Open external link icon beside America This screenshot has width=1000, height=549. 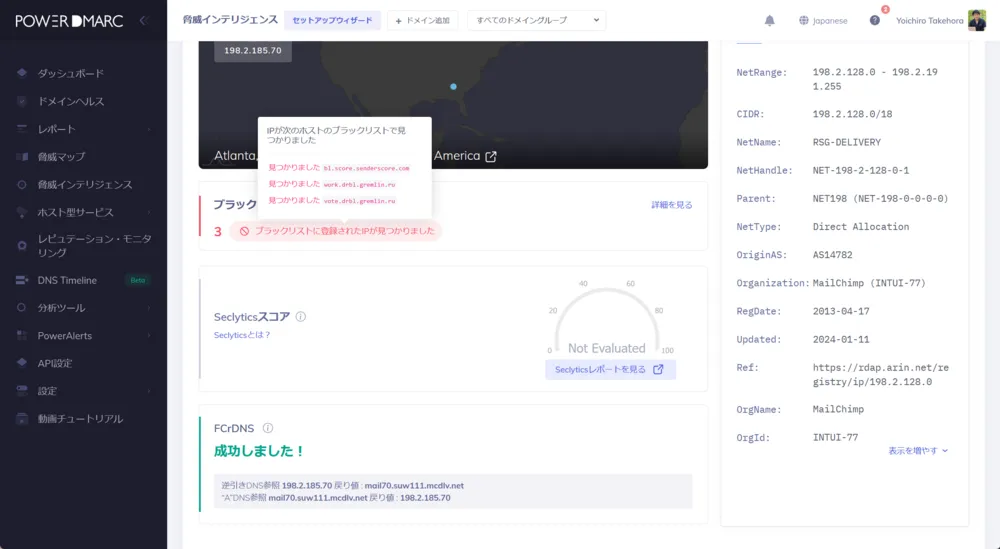[491, 157]
